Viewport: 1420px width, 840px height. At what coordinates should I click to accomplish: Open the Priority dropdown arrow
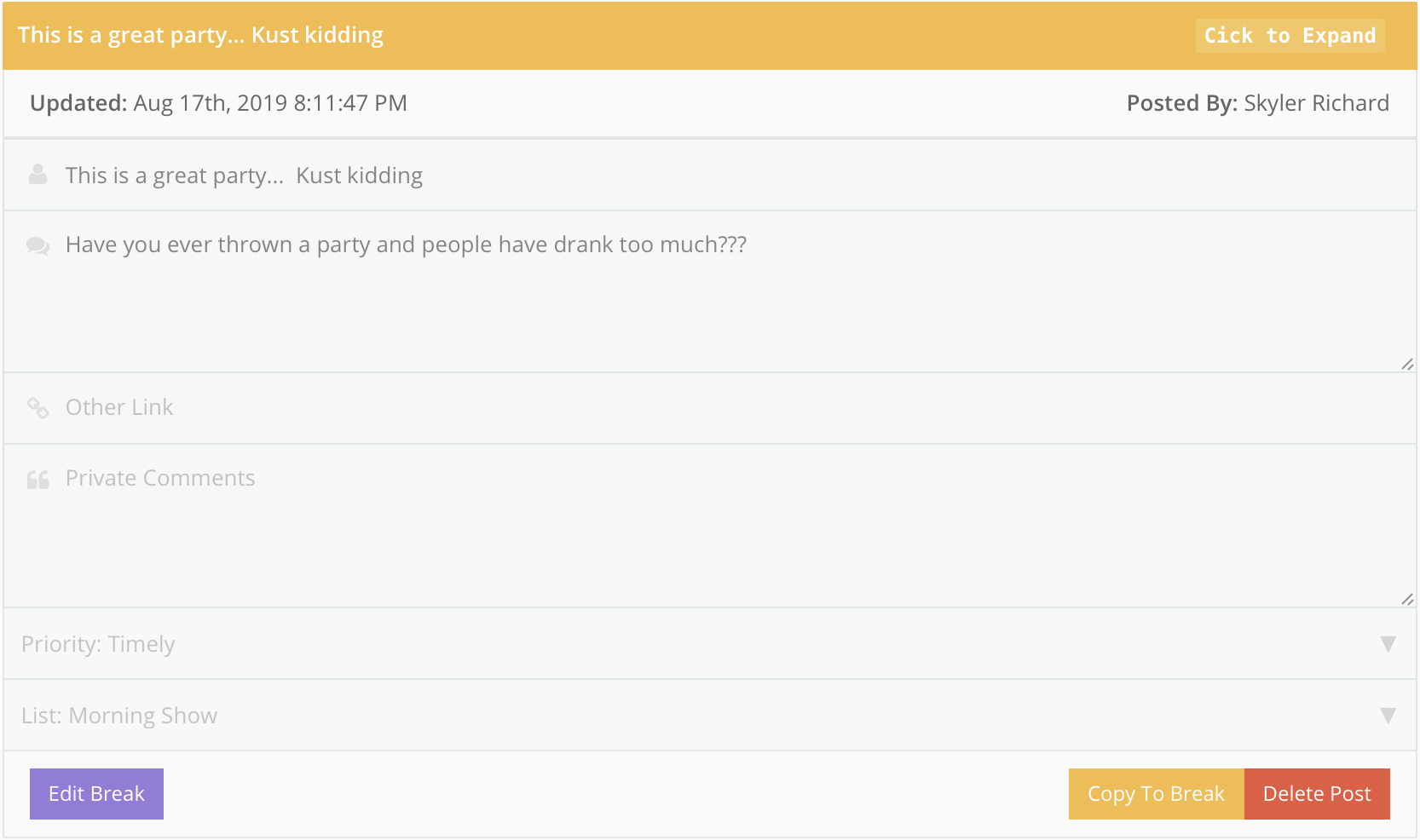pyautogui.click(x=1388, y=644)
